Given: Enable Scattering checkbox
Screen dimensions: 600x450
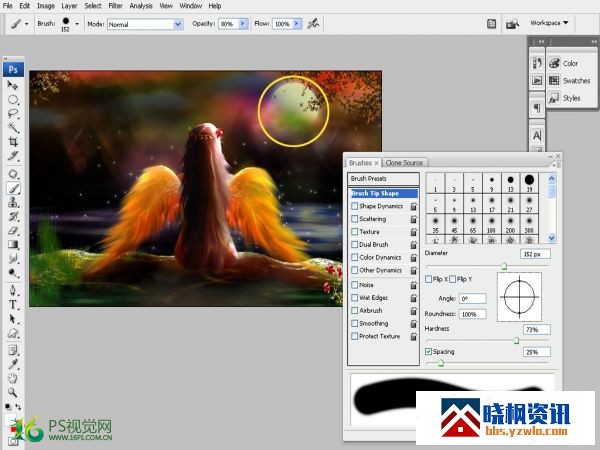Looking at the screenshot, I should click(355, 219).
